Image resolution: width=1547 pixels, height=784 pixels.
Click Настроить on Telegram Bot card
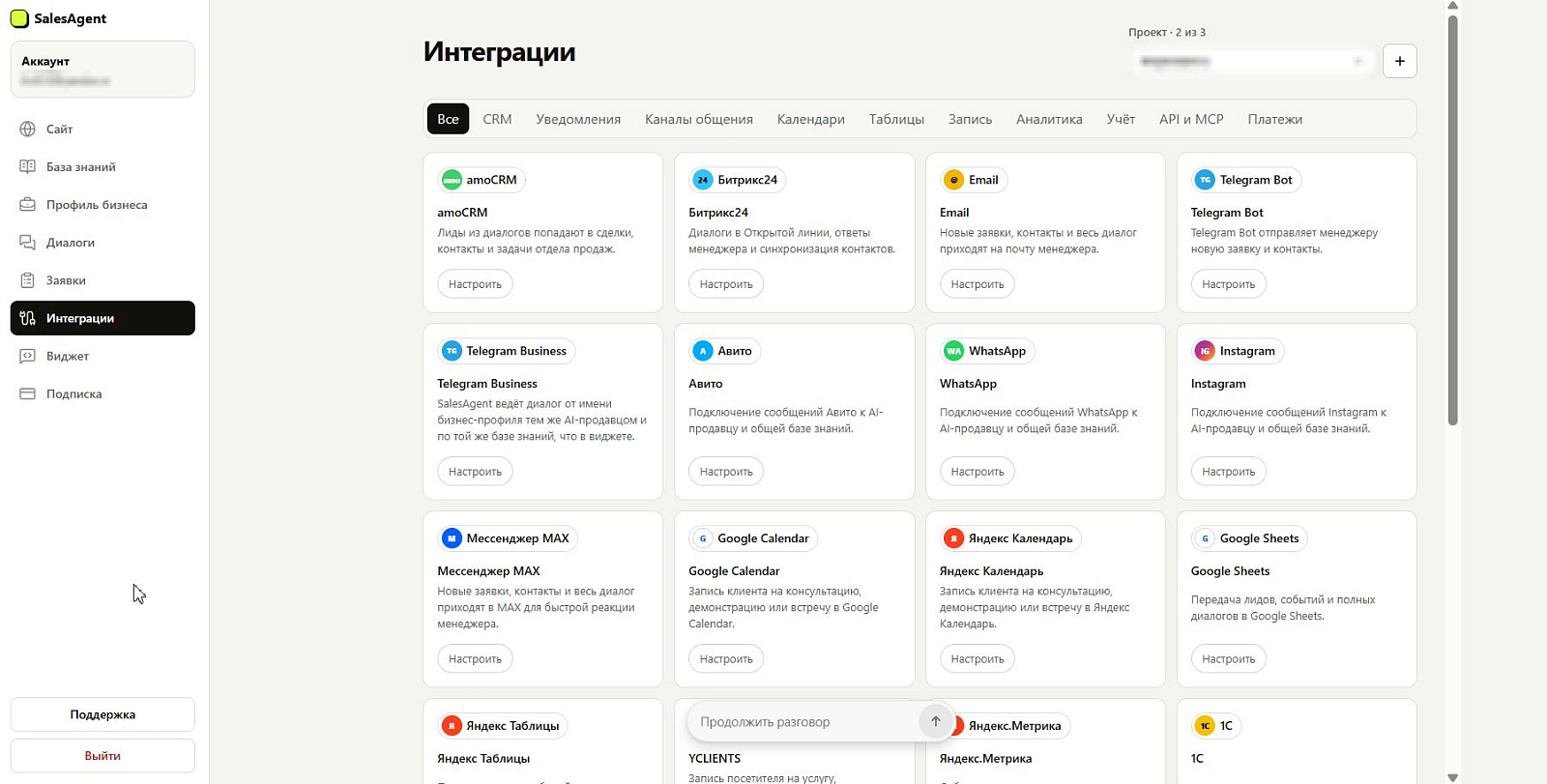coord(1228,284)
